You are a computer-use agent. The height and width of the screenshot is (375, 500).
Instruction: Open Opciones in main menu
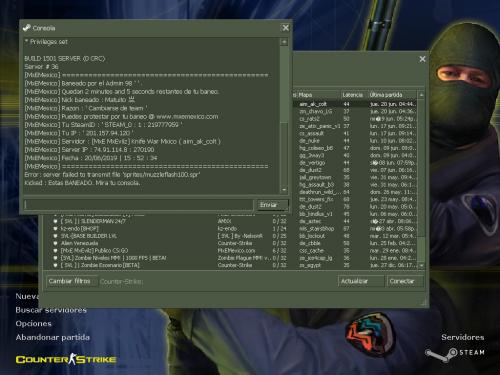coord(34,324)
